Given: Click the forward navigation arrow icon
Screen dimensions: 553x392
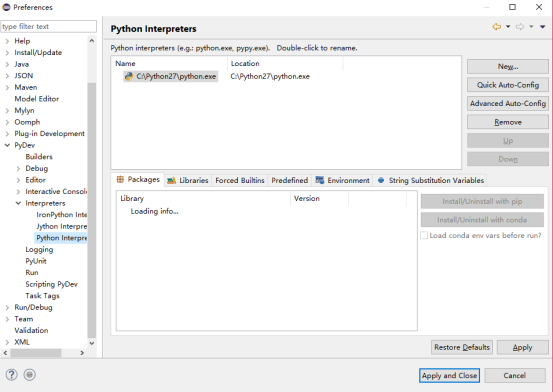Looking at the screenshot, I should (519, 26).
